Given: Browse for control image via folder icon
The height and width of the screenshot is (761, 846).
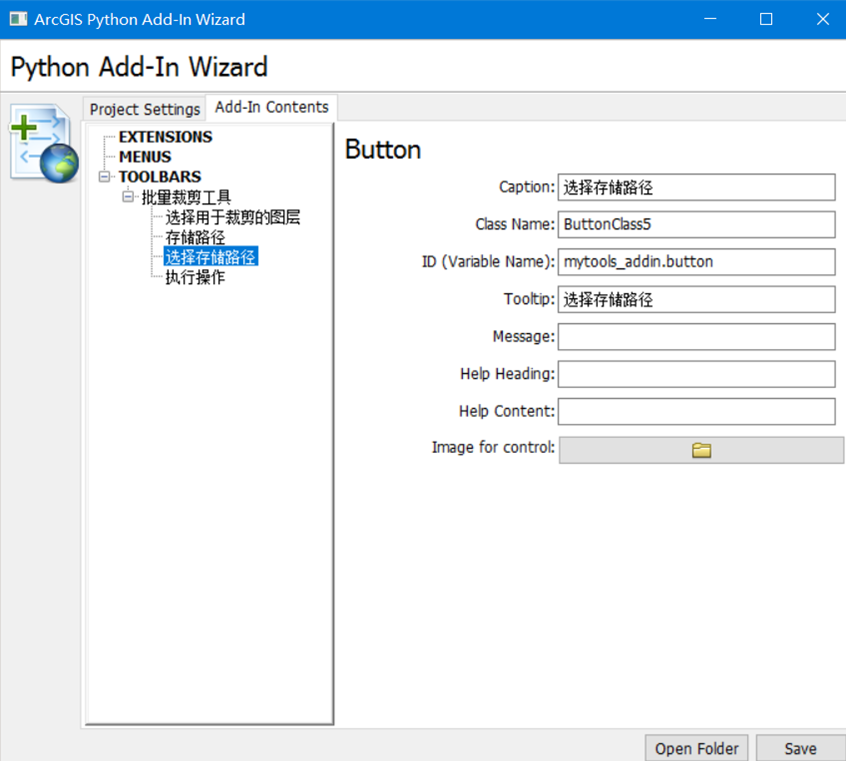Looking at the screenshot, I should (x=701, y=450).
